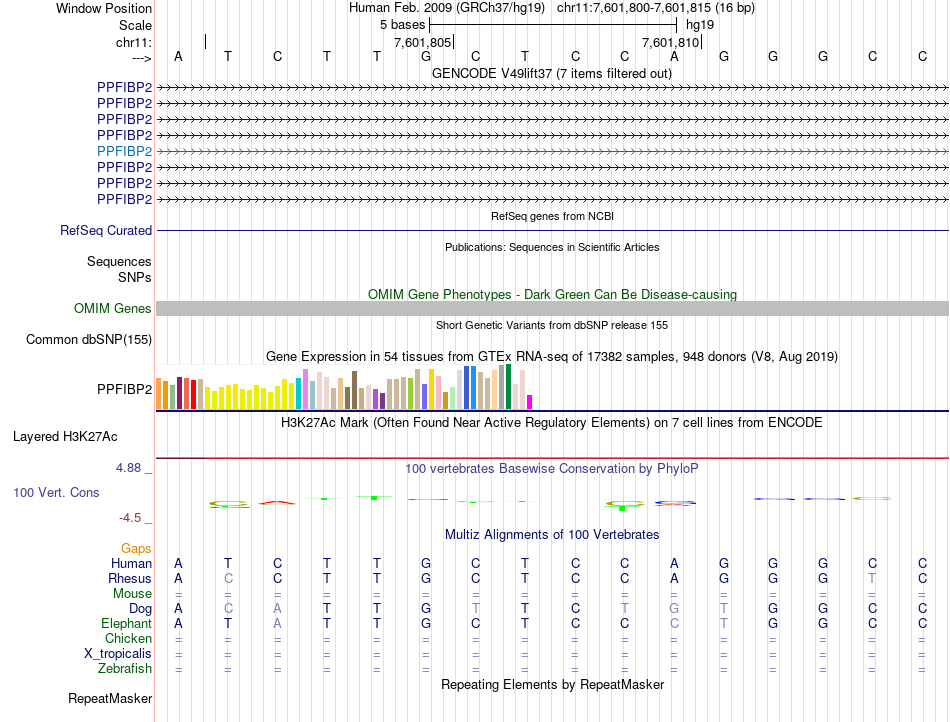This screenshot has width=950, height=722.
Task: Click the faded A in the Dog row
Action: click(x=277, y=608)
